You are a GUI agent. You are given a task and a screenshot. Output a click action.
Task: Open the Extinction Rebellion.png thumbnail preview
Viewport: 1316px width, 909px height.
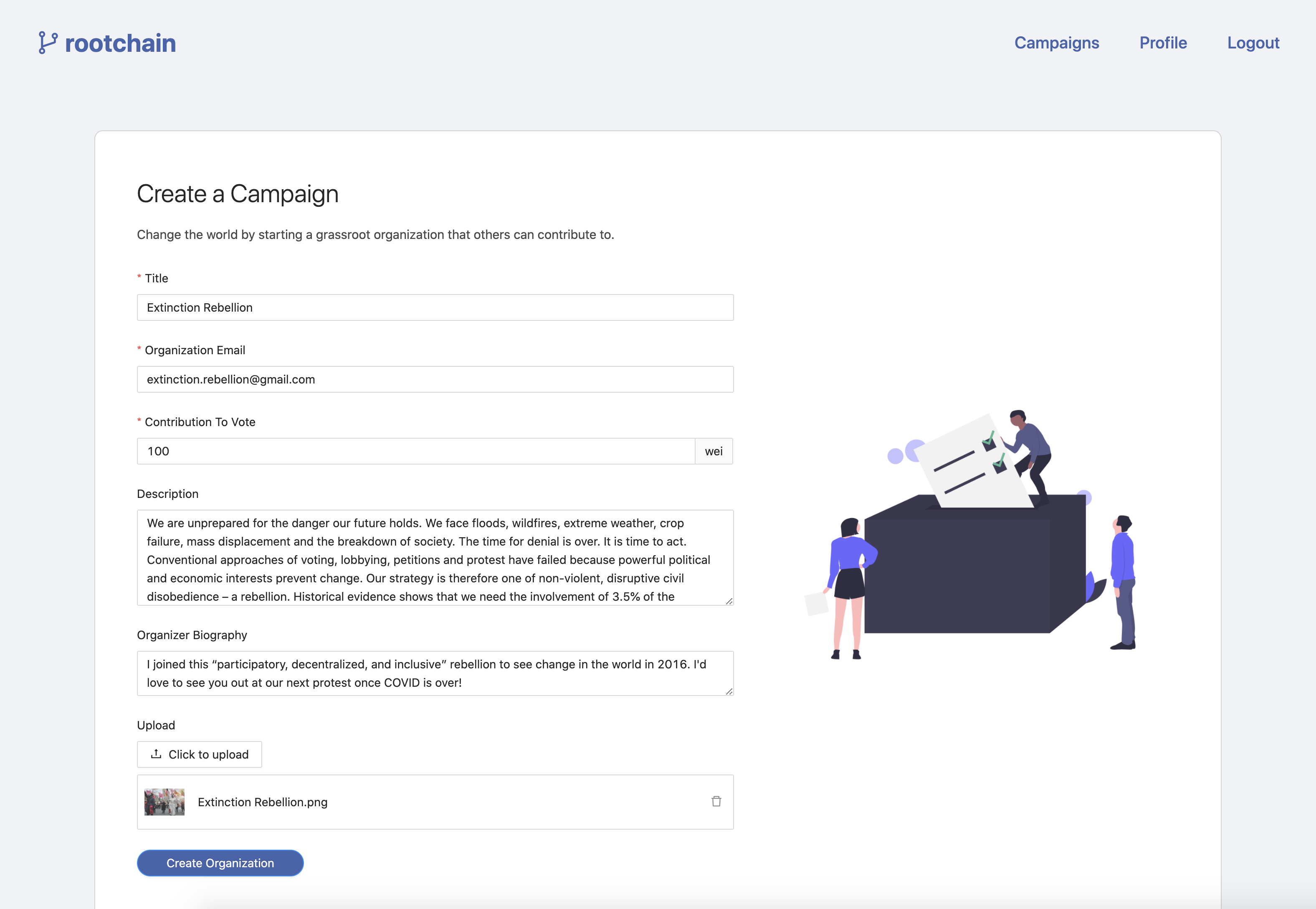(164, 802)
